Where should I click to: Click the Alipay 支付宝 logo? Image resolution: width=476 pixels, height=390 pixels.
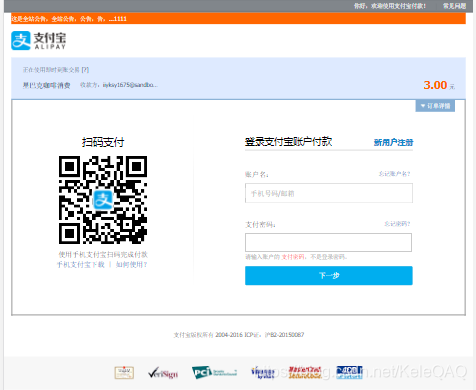(x=39, y=41)
